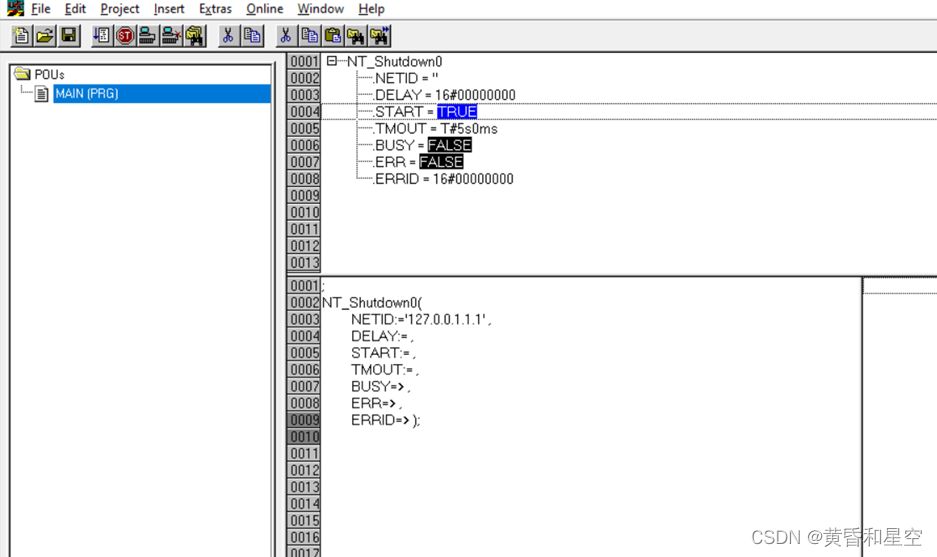Viewport: 937px width, 557px height.
Task: Click the NT_Shutdown0 instance name in watch pane
Action: pos(394,62)
